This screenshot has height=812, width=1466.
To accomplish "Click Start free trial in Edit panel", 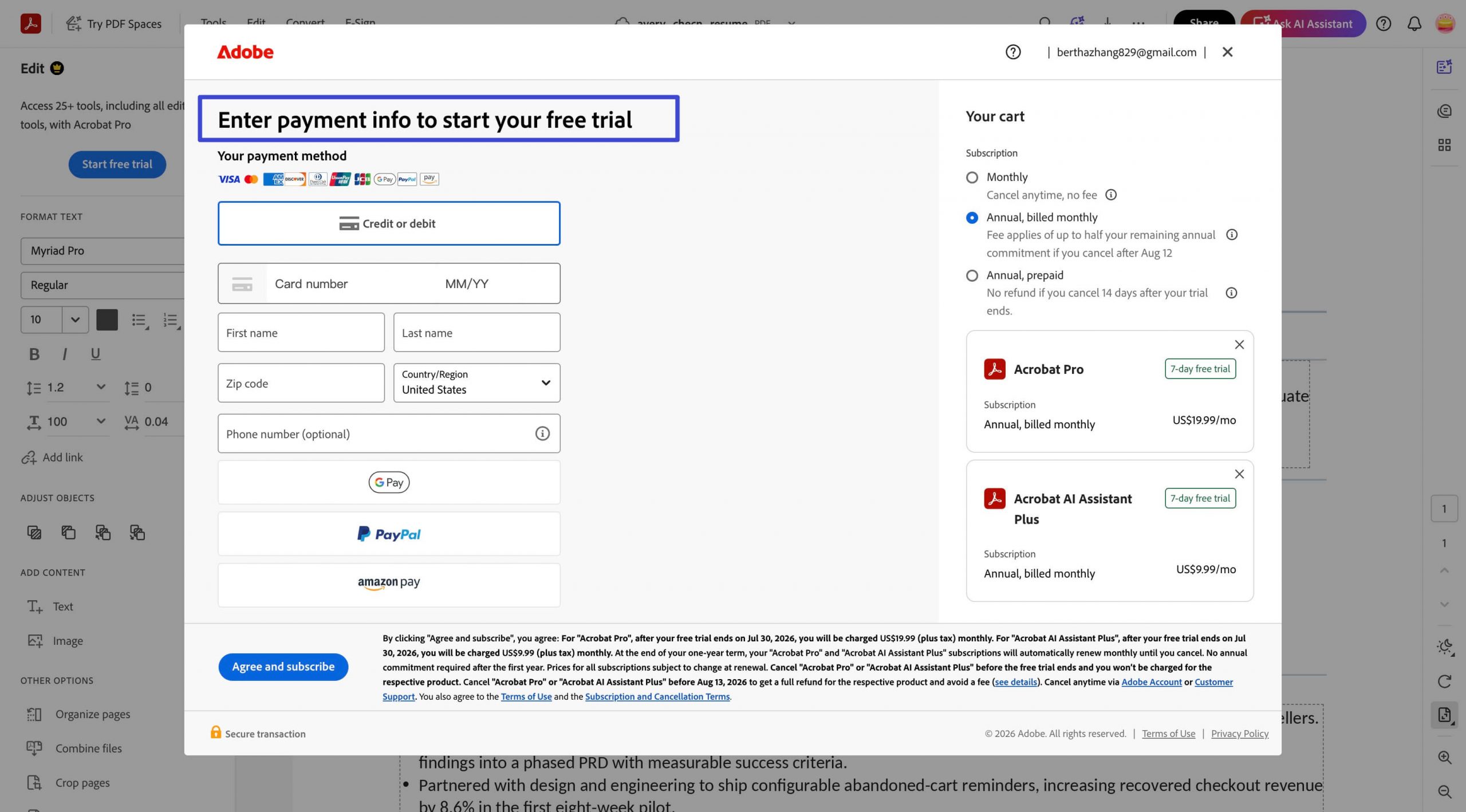I will click(x=117, y=164).
